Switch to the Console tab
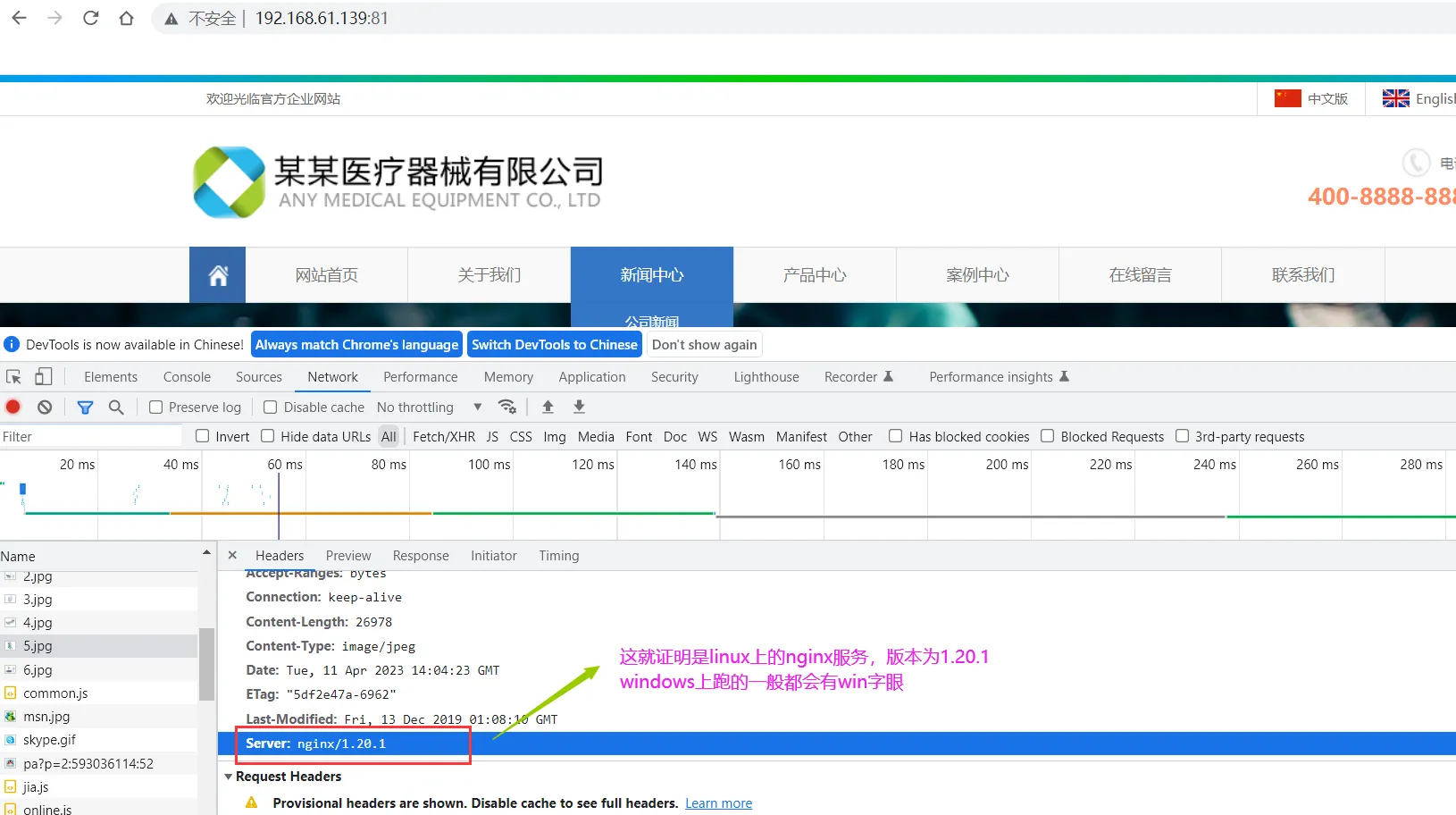This screenshot has width=1456, height=815. [x=187, y=377]
